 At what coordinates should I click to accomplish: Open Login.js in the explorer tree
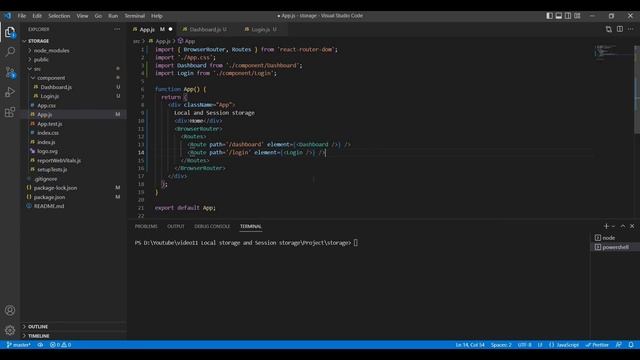click(x=73, y=96)
